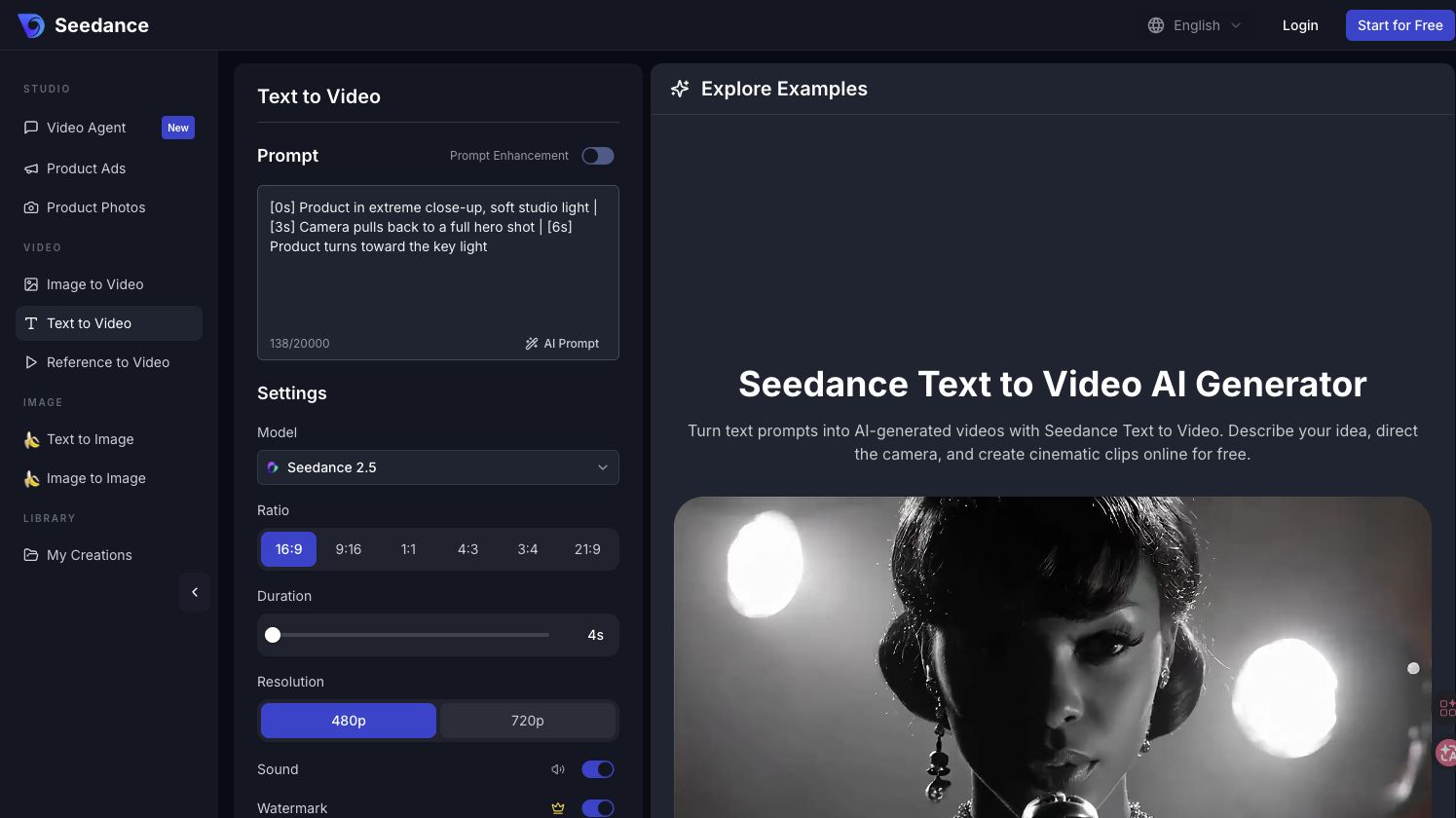The width and height of the screenshot is (1456, 818).
Task: Toggle Prompt Enhancement switch
Action: click(x=598, y=156)
